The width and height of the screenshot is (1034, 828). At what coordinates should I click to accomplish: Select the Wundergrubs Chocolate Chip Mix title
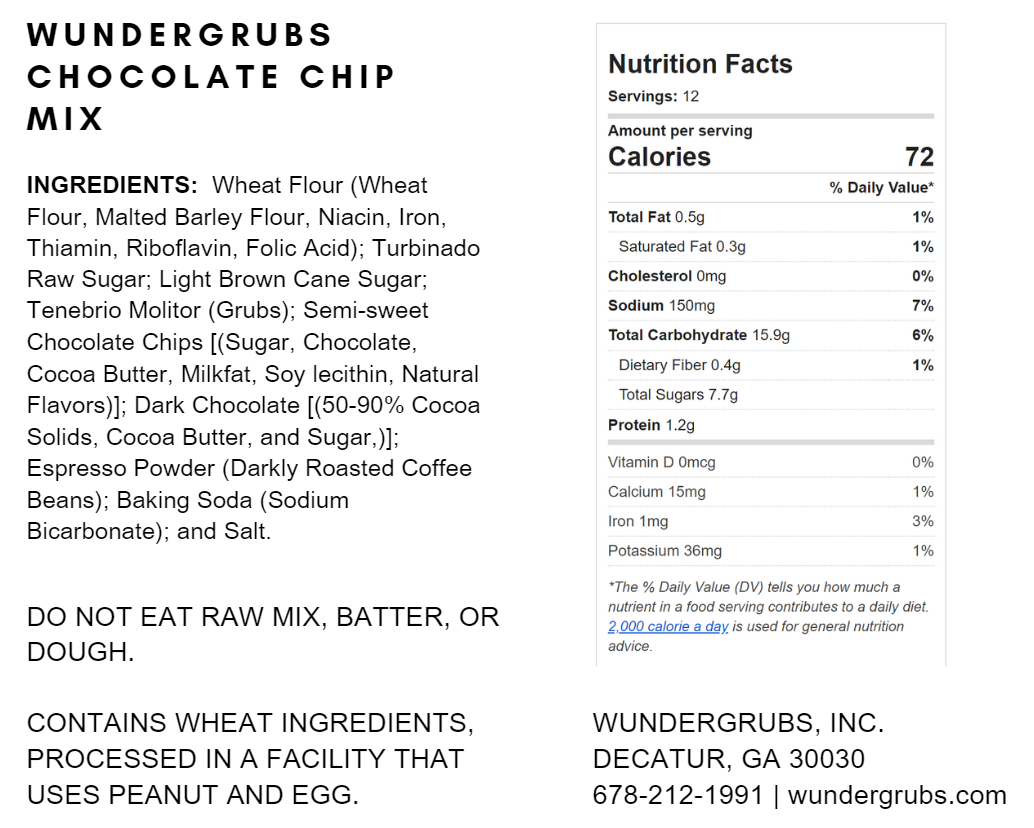212,77
